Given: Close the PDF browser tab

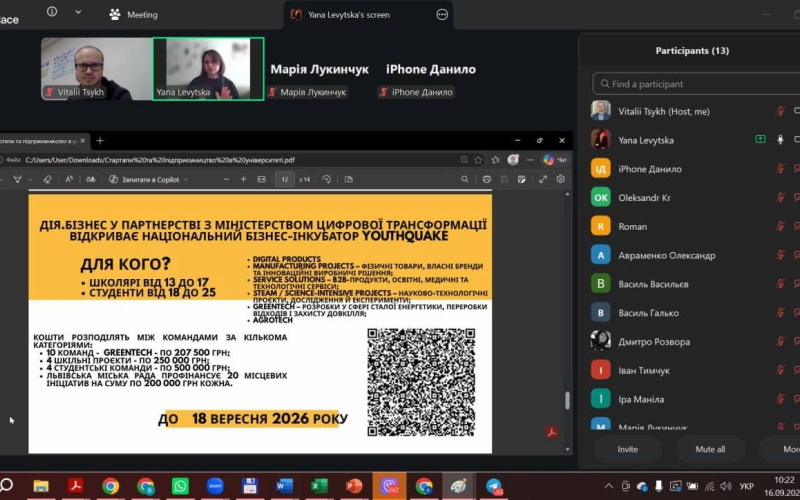Looking at the screenshot, I should click(x=83, y=140).
